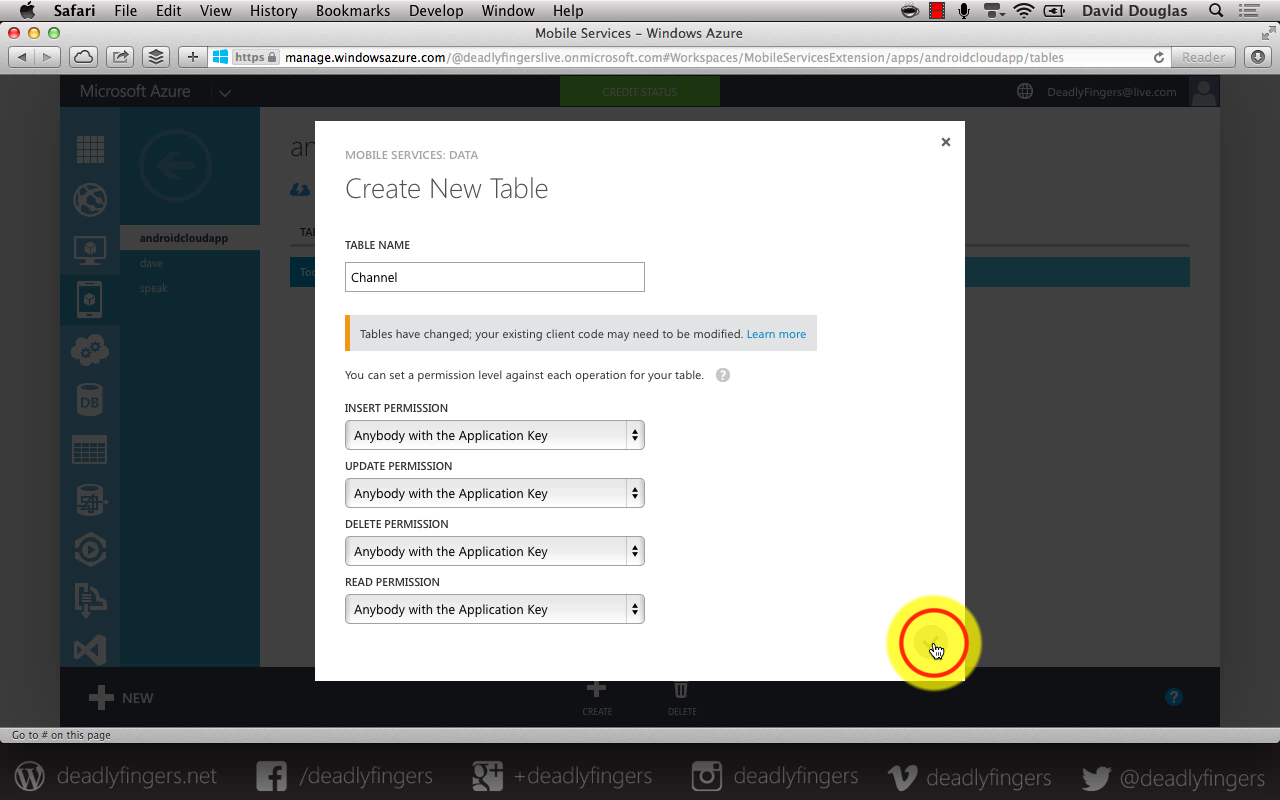
Task: Open the History menu
Action: tap(274, 11)
